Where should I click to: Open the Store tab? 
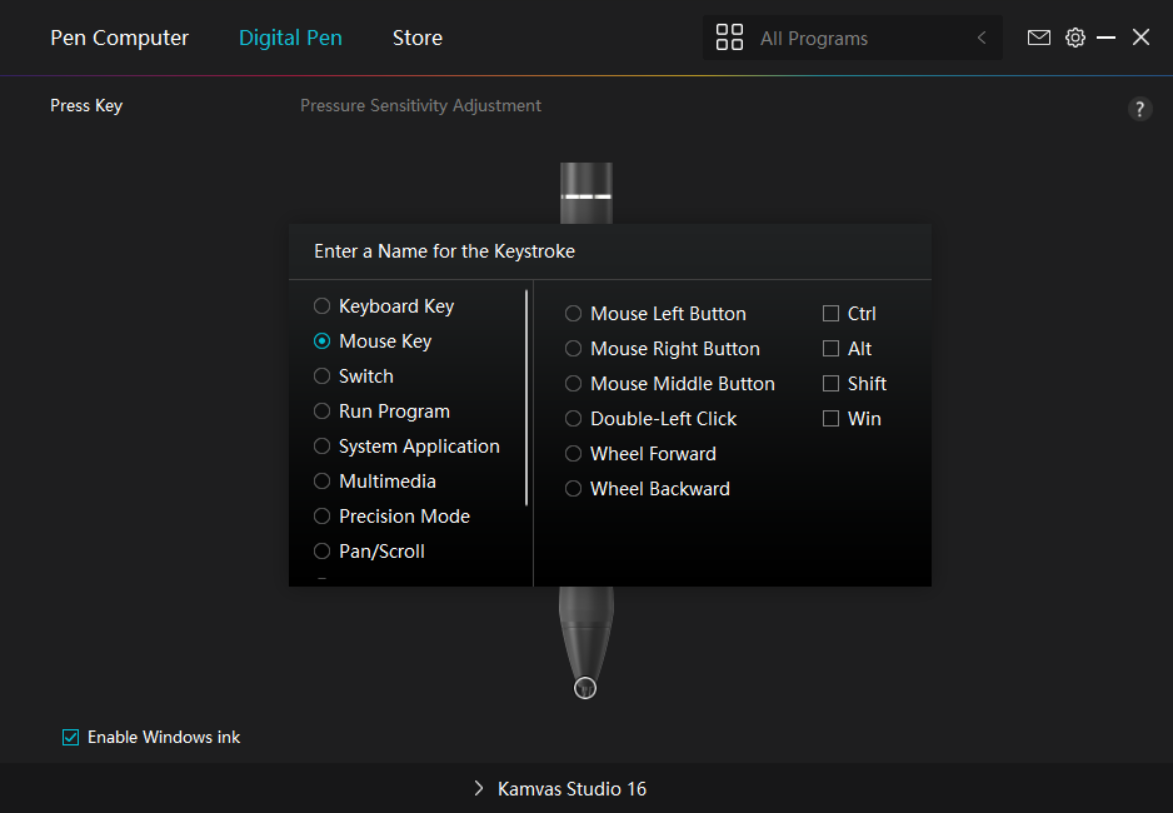pos(417,38)
